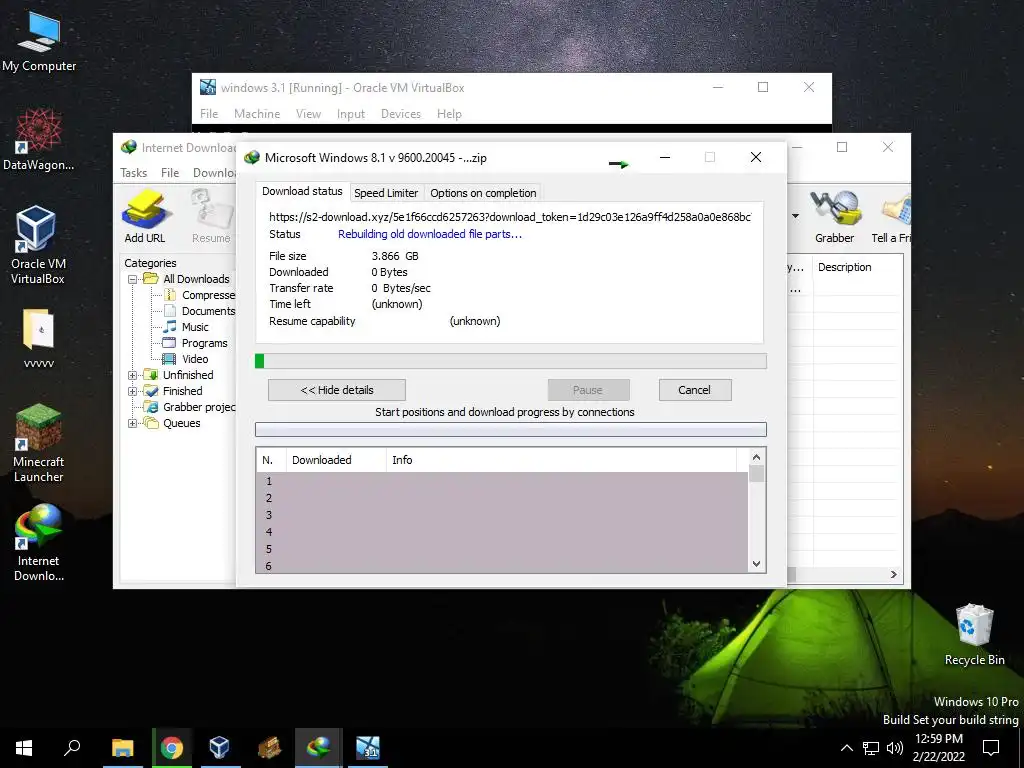Click the download URL text

point(510,217)
